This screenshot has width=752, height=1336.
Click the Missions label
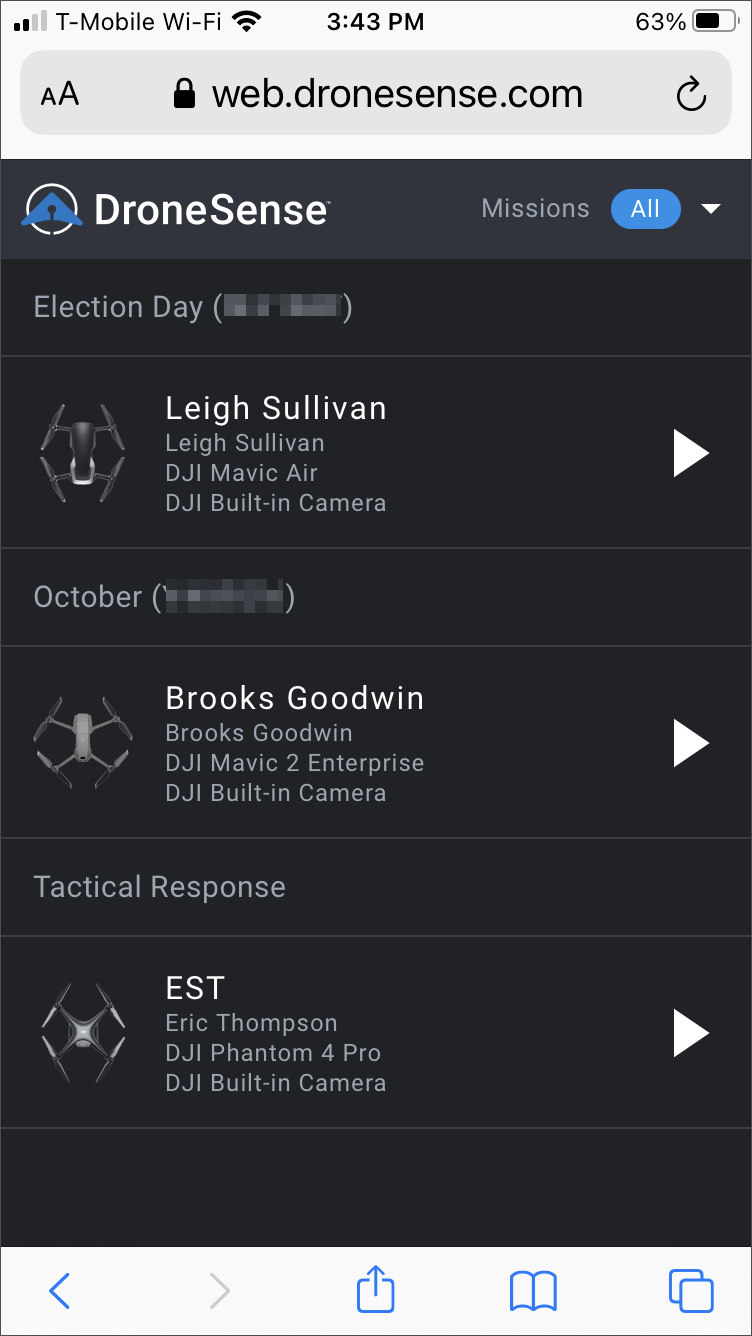[535, 209]
